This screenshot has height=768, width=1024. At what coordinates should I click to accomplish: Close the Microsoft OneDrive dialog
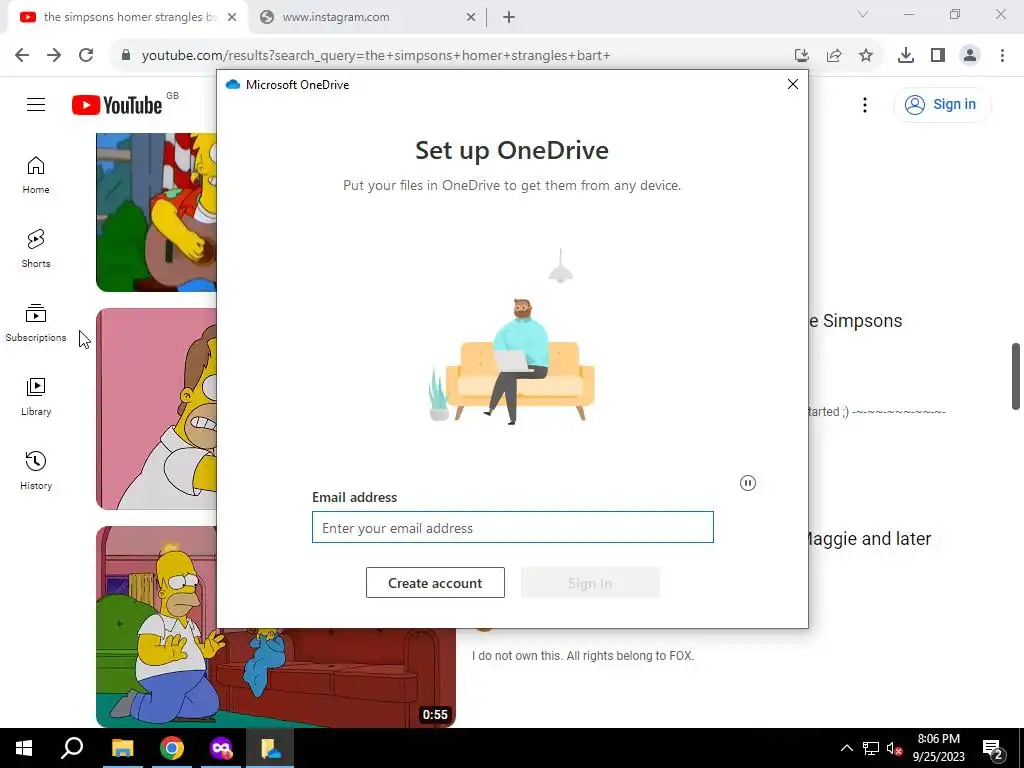pyautogui.click(x=793, y=84)
